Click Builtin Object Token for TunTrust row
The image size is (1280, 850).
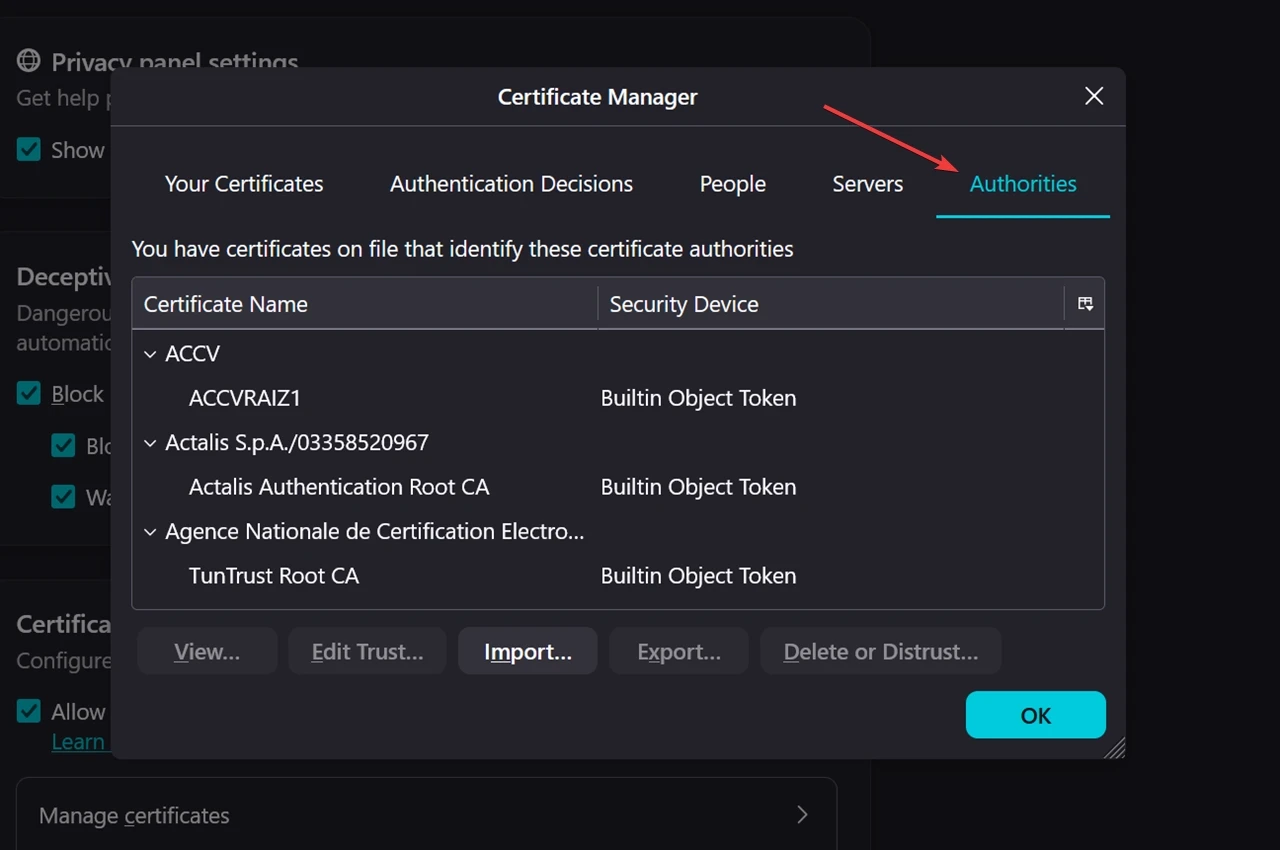(x=698, y=576)
